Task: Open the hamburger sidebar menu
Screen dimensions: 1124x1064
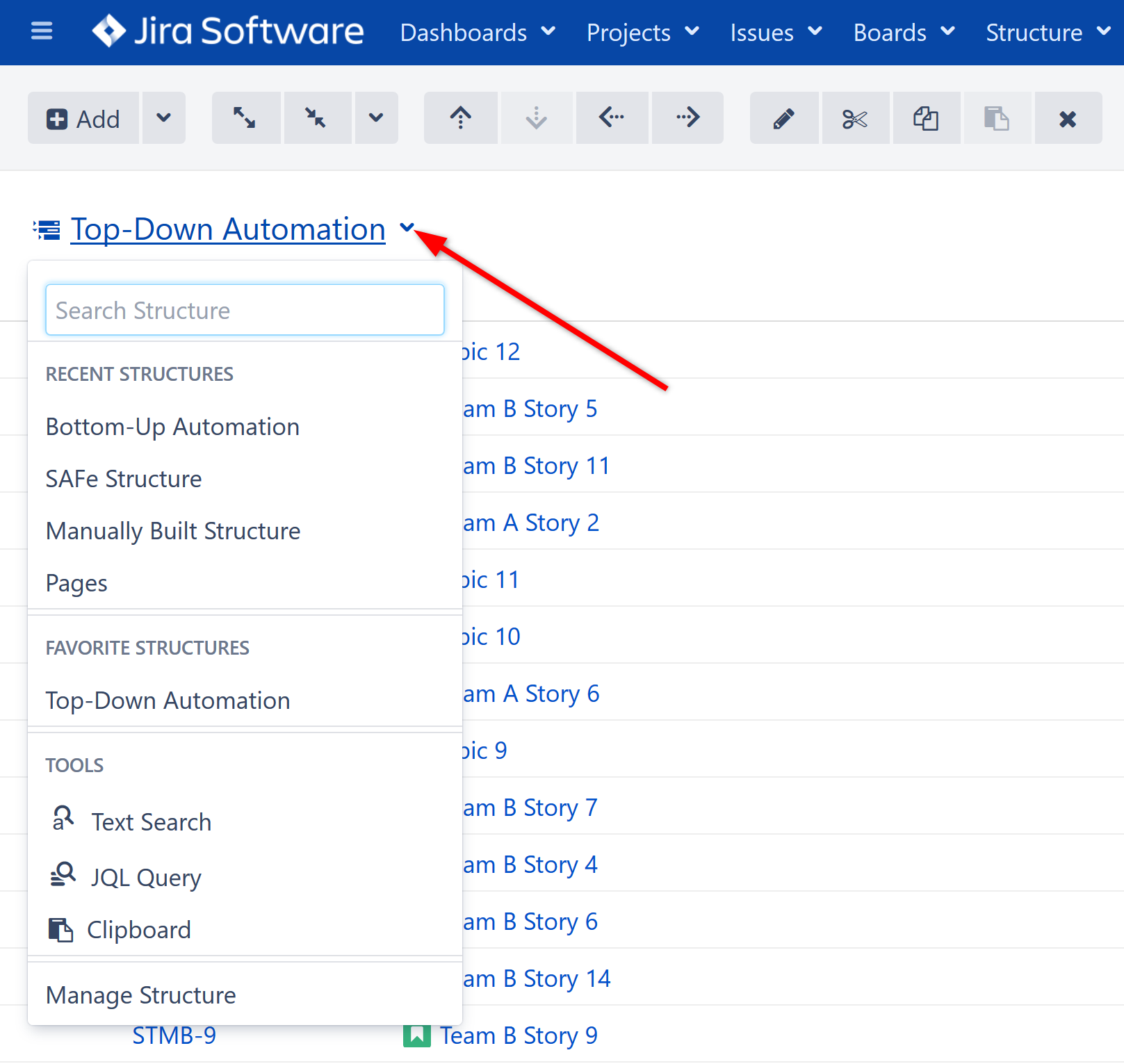Action: coord(42,31)
